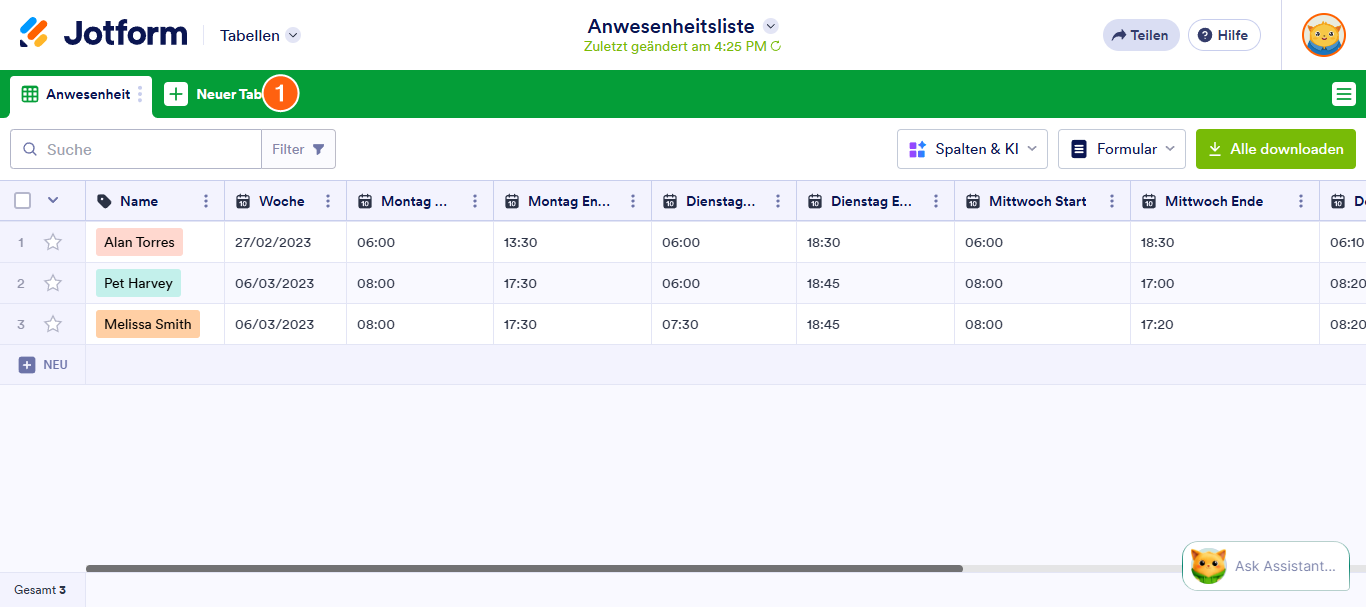Select Woche cell 27/02/2023
1366x607 pixels.
[x=285, y=242]
